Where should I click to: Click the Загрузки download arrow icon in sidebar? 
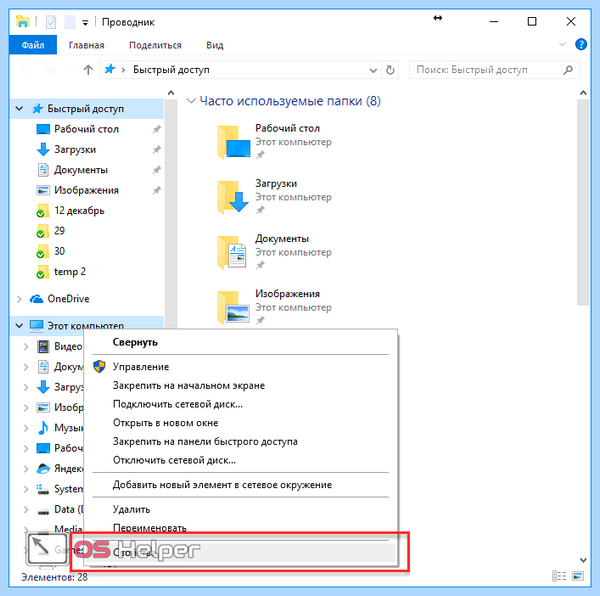[x=43, y=149]
